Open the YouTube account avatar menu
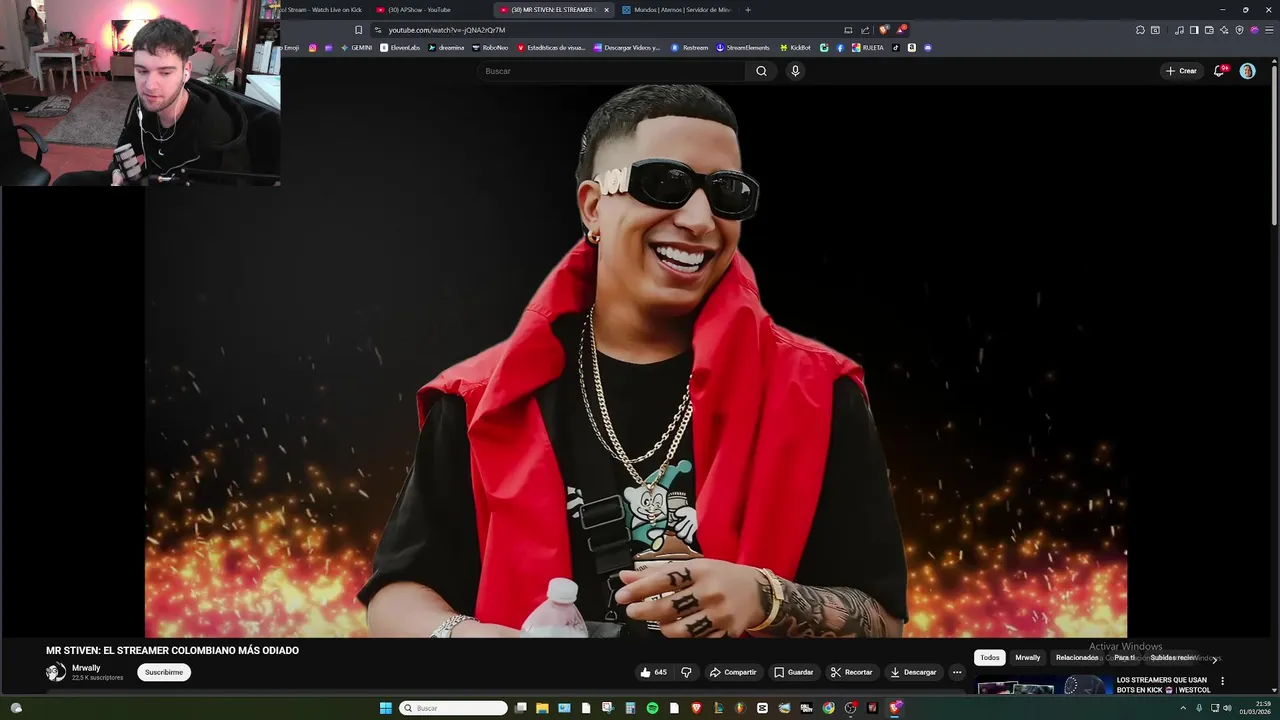 click(1247, 71)
